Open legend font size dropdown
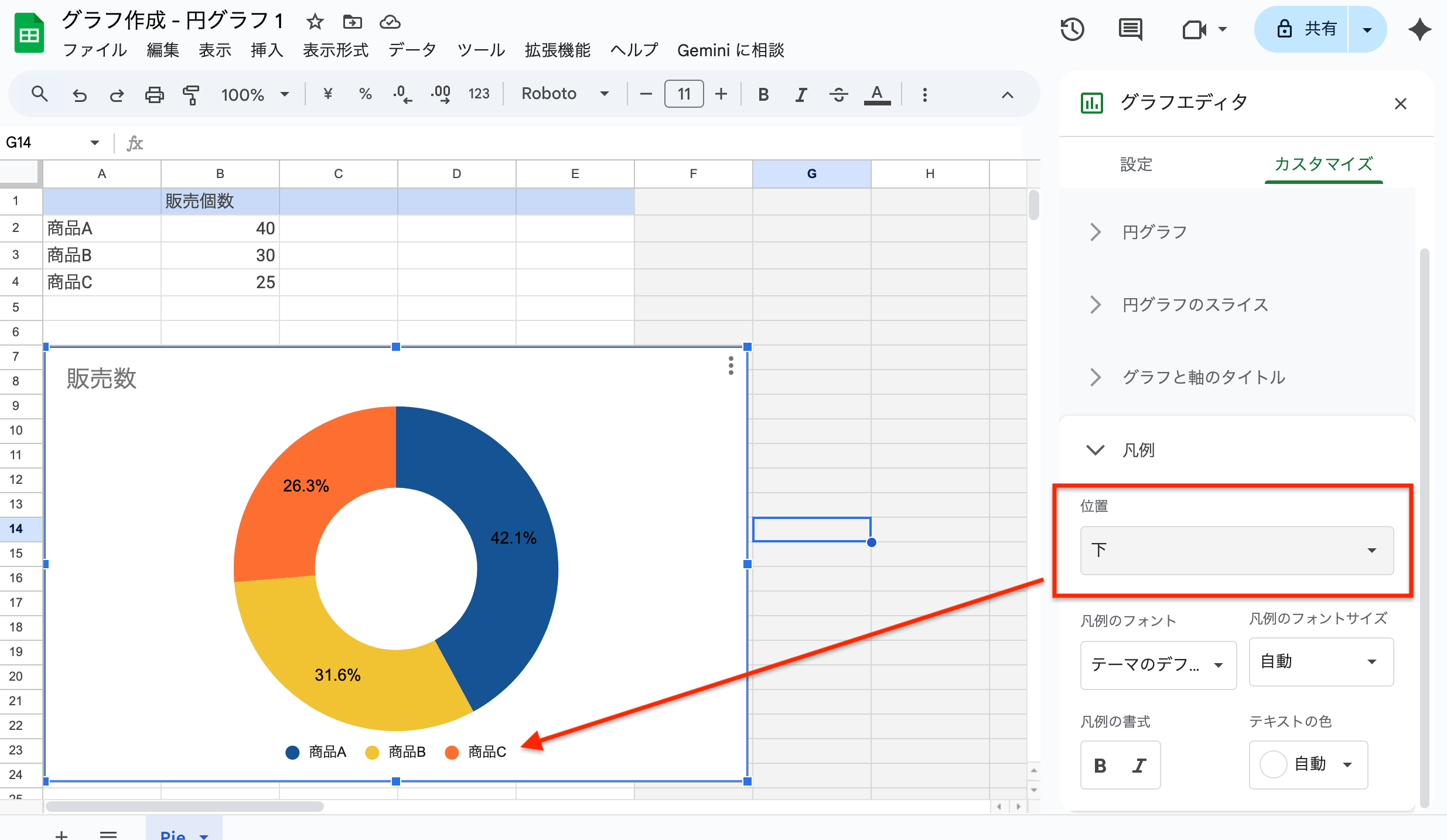The image size is (1447, 840). [1320, 662]
